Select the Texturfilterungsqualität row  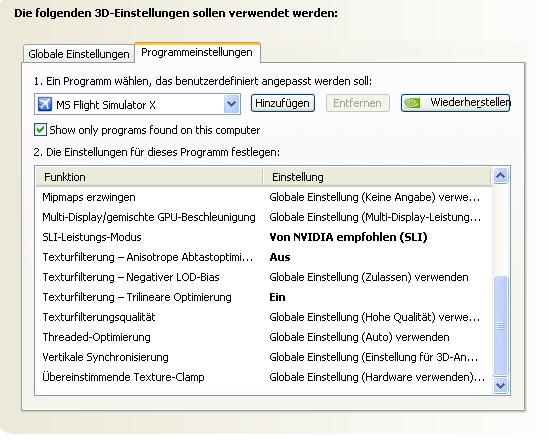[x=263, y=317]
